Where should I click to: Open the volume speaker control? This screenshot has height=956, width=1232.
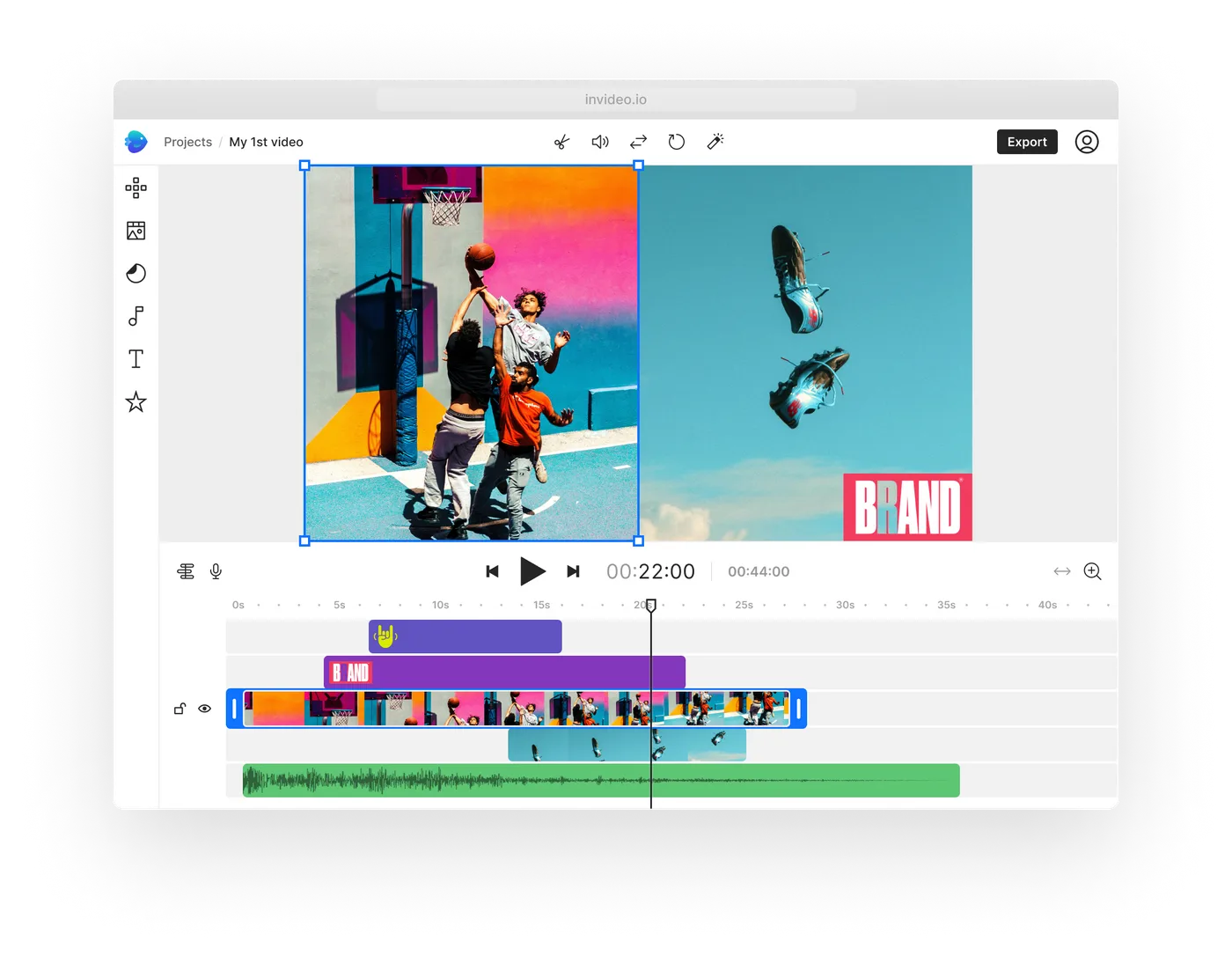pyautogui.click(x=600, y=142)
